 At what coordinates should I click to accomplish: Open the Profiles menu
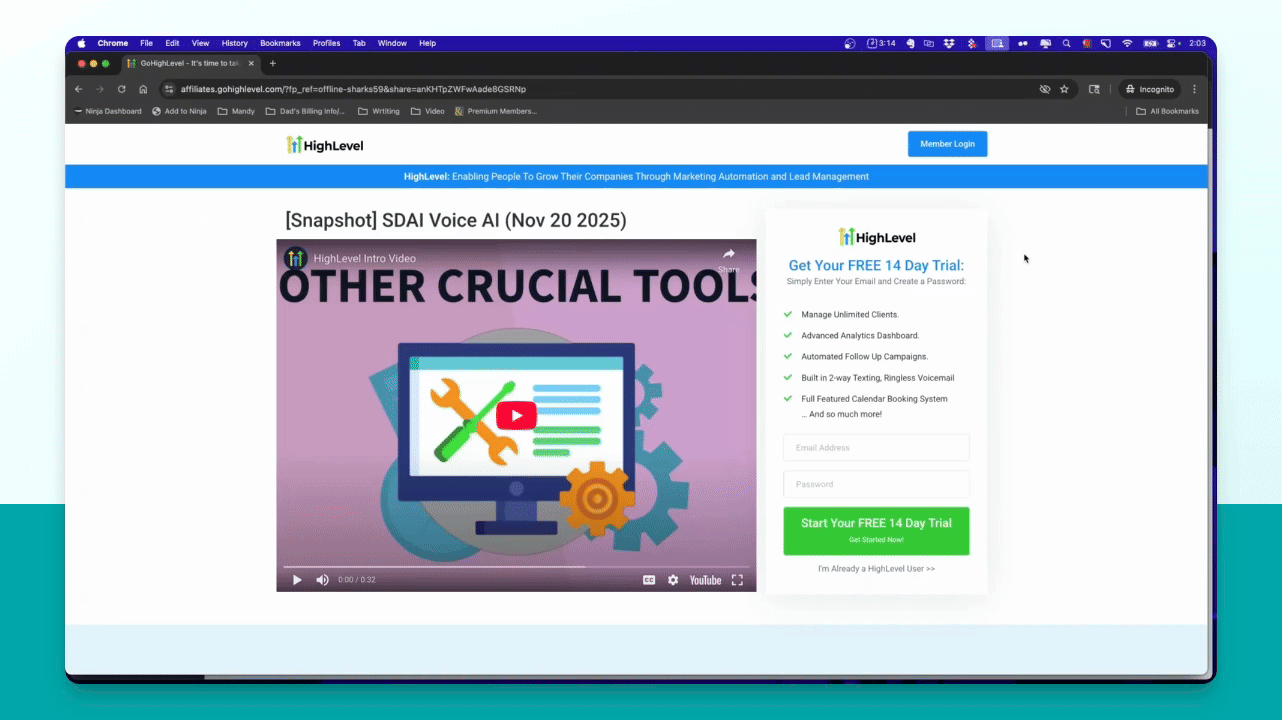327,43
